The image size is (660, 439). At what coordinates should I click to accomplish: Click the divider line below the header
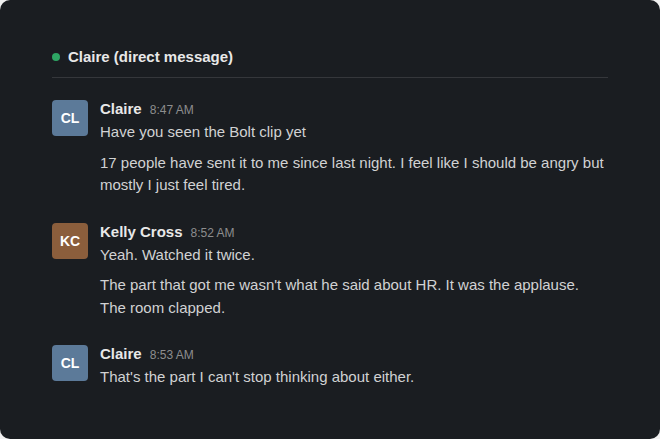330,77
